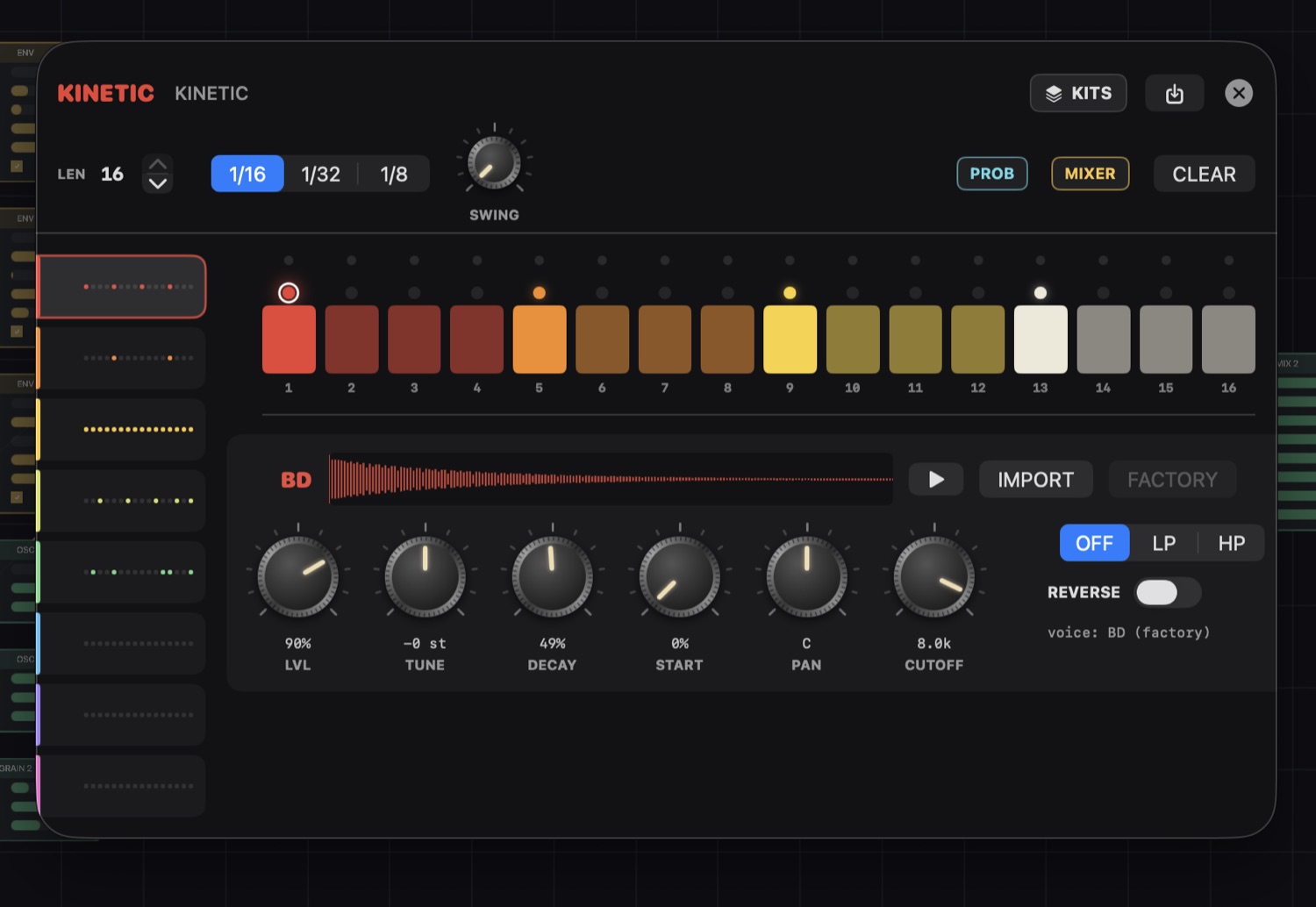Image resolution: width=1316 pixels, height=907 pixels.
Task: Click the SWING knob
Action: click(494, 163)
